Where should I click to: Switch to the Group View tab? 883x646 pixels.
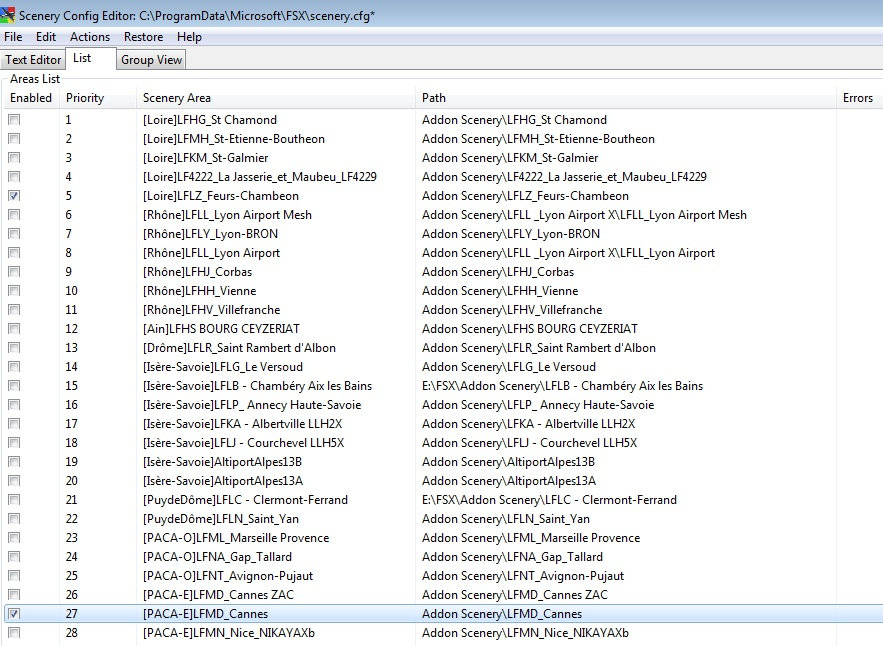tap(151, 60)
